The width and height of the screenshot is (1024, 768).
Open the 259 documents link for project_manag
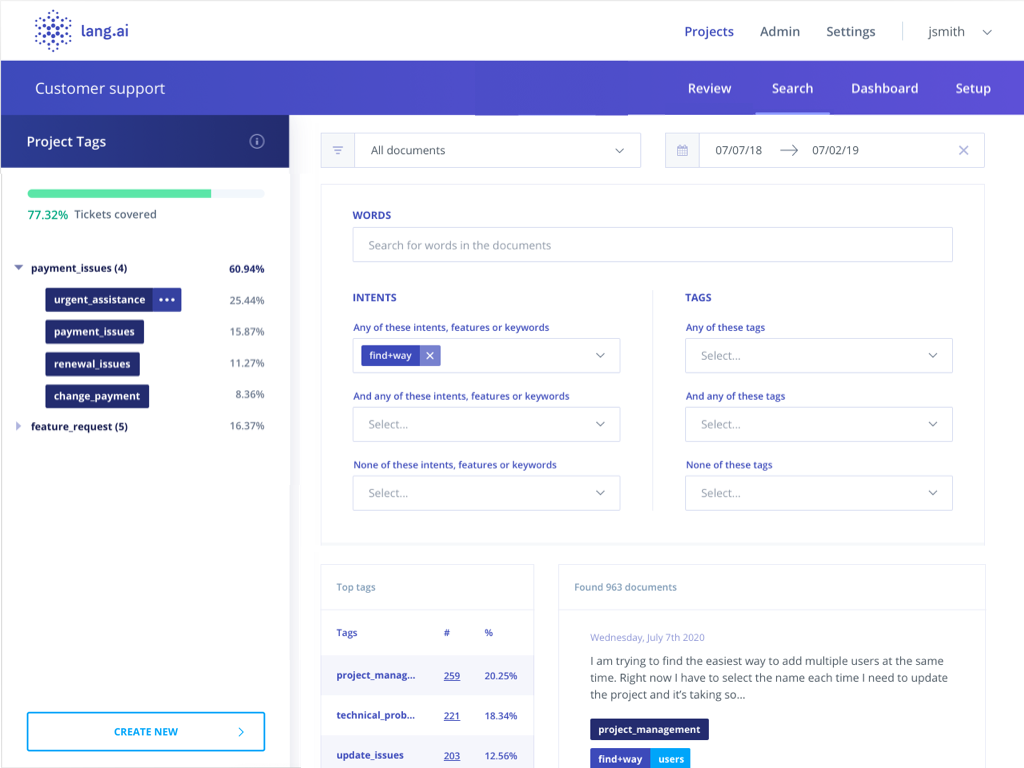451,675
